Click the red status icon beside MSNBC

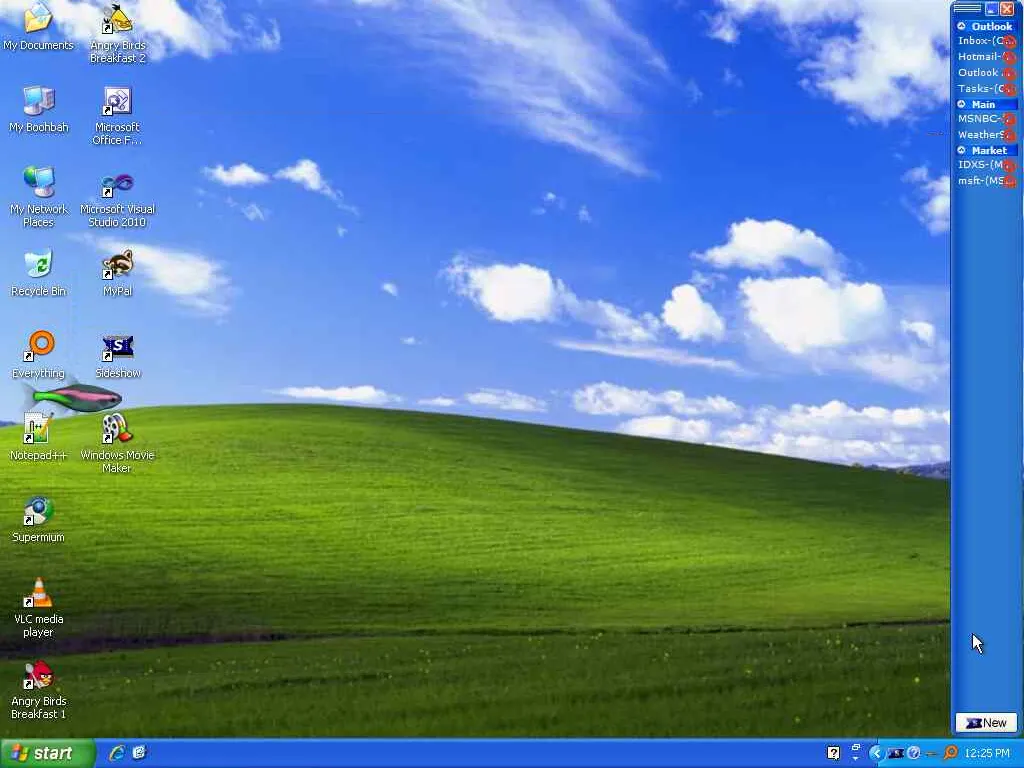click(x=1010, y=120)
